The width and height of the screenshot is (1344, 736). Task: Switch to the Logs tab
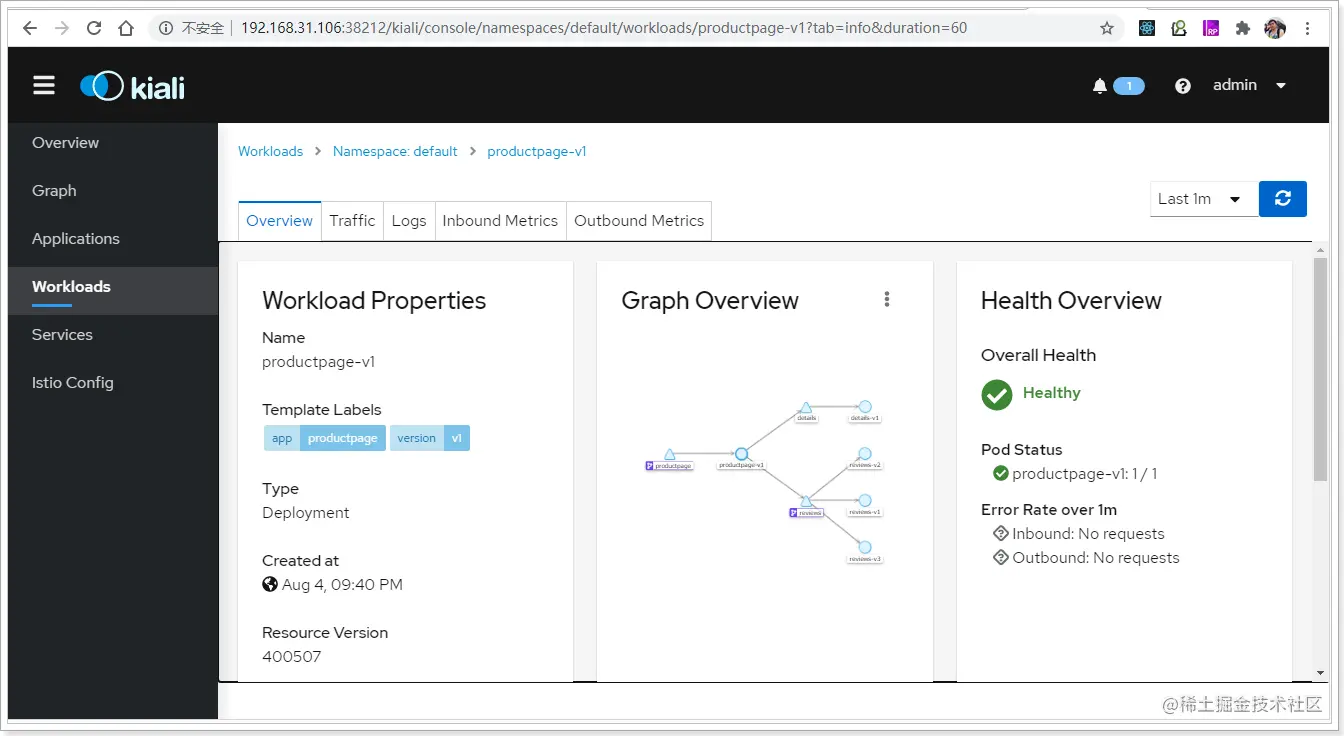(x=409, y=221)
